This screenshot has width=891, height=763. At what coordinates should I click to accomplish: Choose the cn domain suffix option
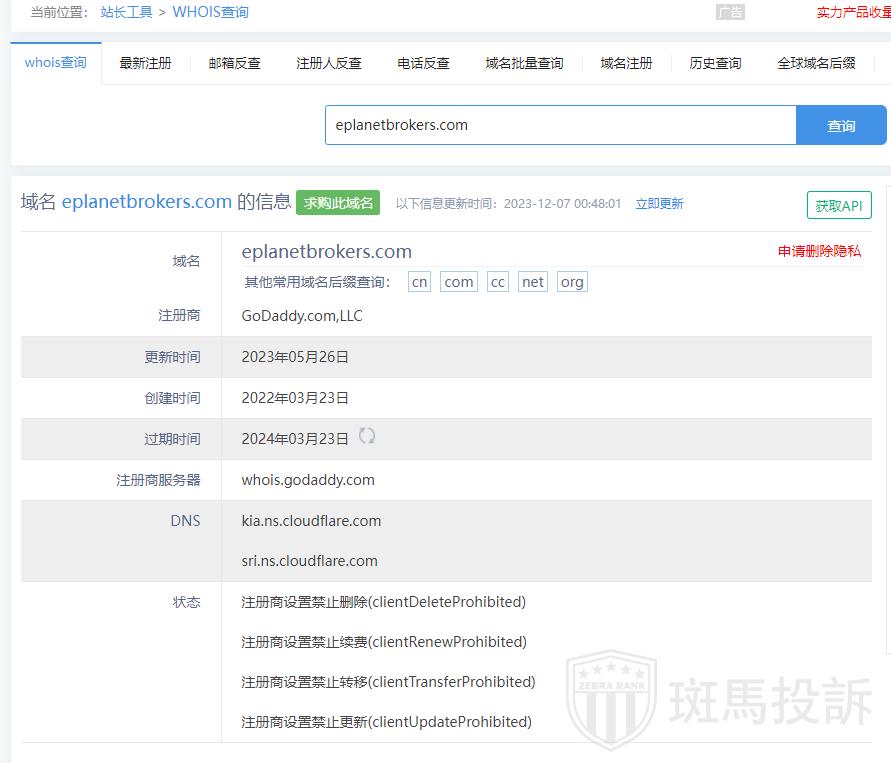(420, 282)
